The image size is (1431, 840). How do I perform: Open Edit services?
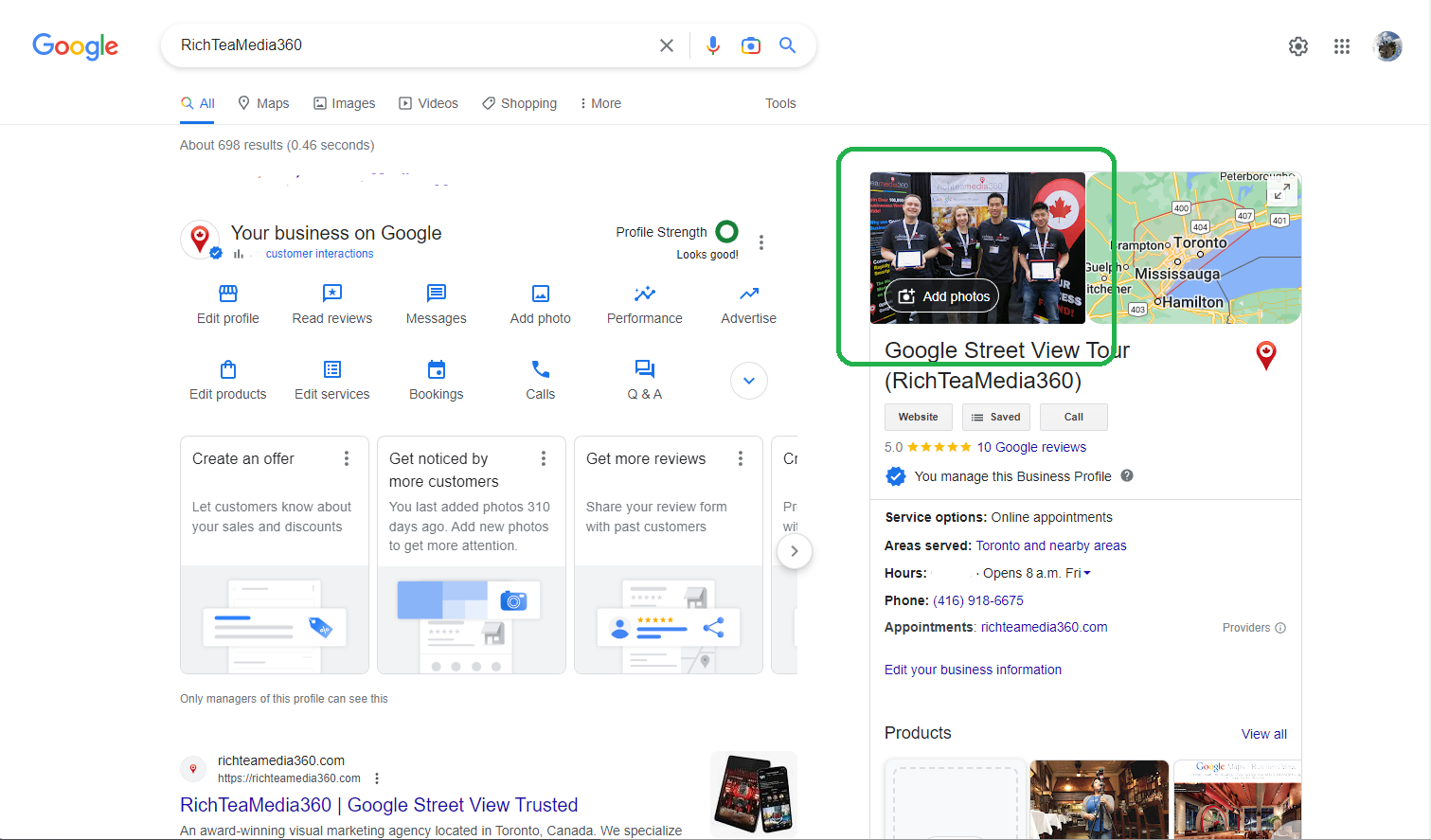coord(332,381)
